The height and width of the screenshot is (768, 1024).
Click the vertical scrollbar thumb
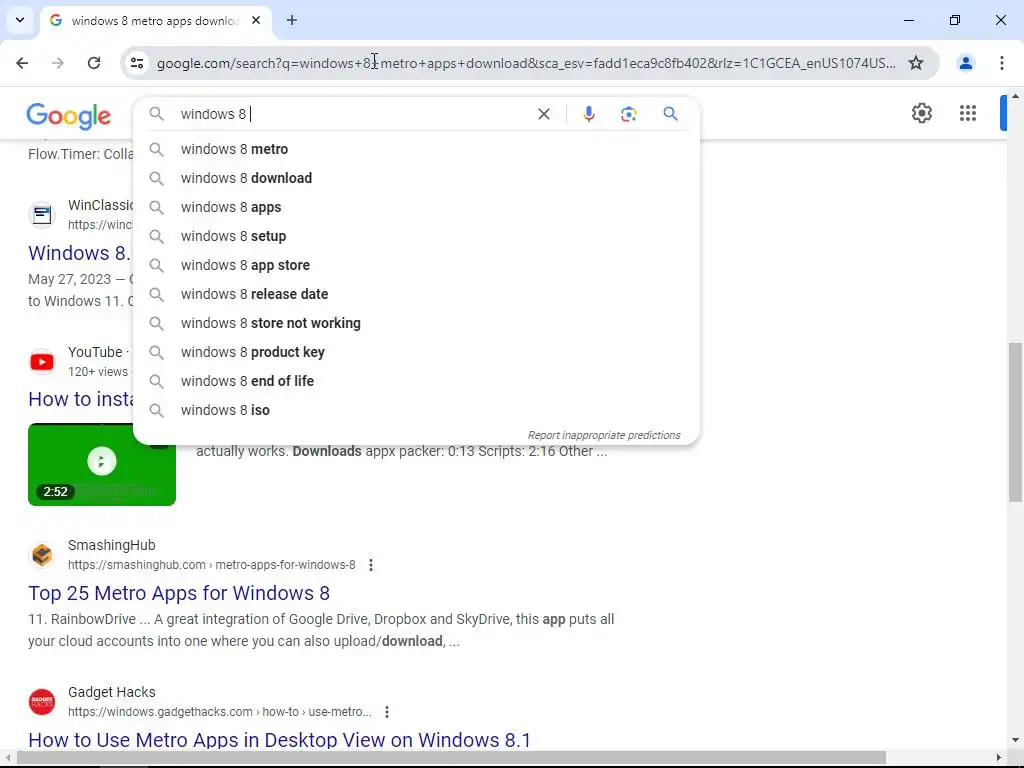[x=1016, y=423]
